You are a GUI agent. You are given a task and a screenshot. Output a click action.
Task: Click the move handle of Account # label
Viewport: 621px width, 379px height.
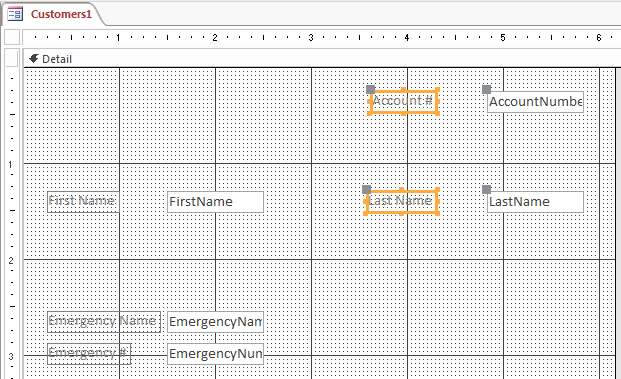(x=370, y=90)
